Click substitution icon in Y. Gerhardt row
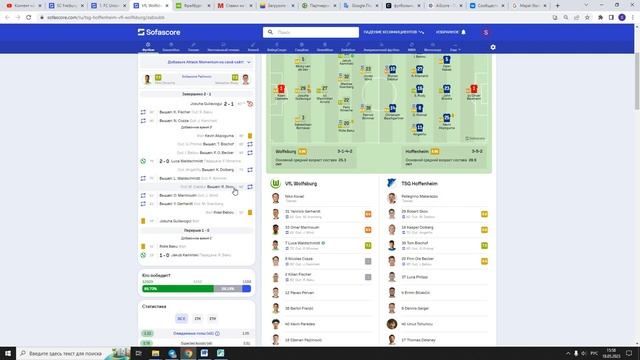This screenshot has width=640, height=360. pos(143,204)
